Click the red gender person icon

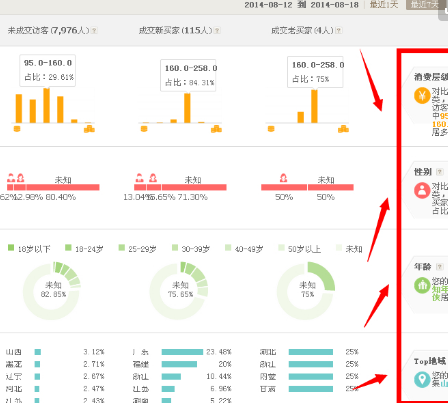[x=422, y=191]
